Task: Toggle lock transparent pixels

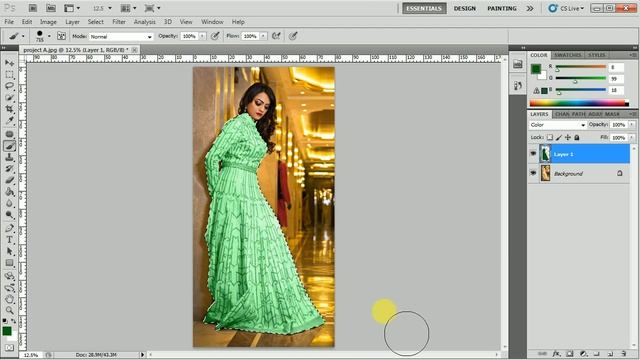Action: coord(550,138)
